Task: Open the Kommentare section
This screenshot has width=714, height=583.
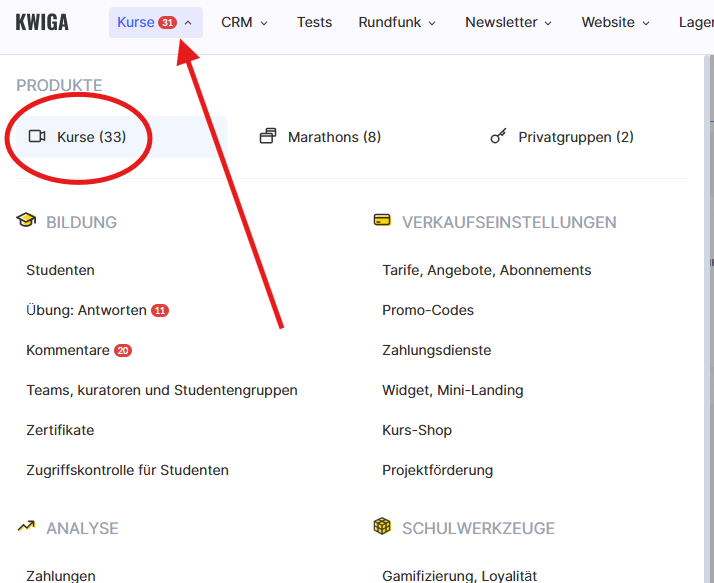Action: point(68,350)
